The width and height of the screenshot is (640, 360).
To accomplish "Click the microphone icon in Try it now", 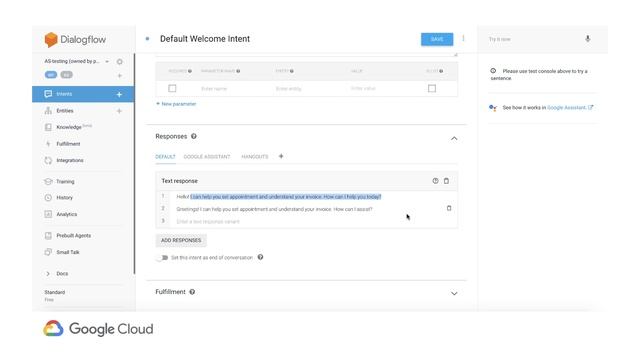I will [x=588, y=39].
